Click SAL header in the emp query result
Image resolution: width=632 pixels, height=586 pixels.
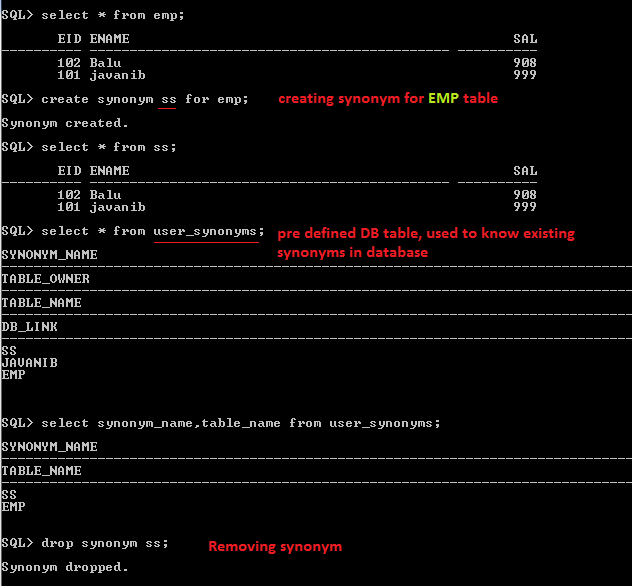coord(525,39)
